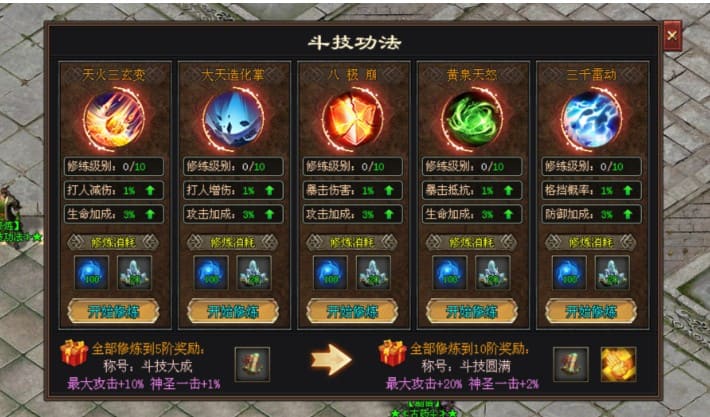Start training 八极崩 with 开始修炼
710x417 pixels.
pyautogui.click(x=352, y=311)
